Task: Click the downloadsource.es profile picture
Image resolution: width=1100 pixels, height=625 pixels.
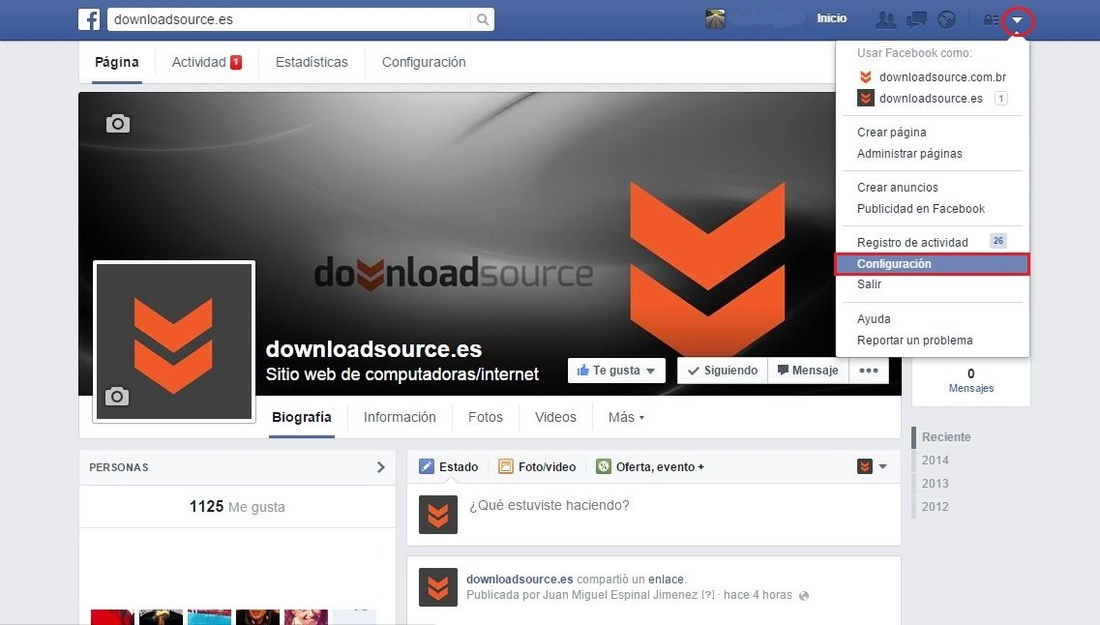Action: point(174,342)
